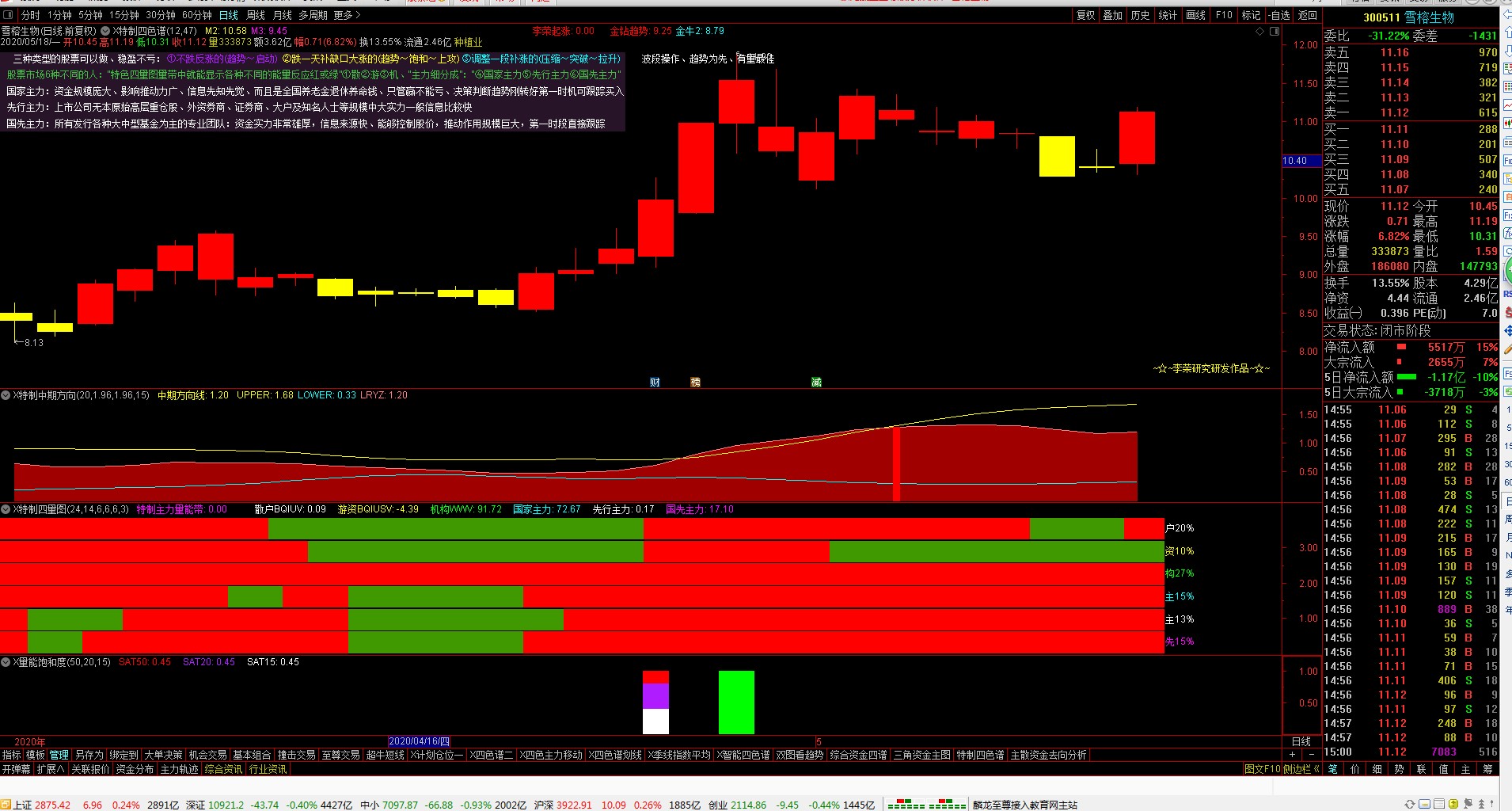Select the X四色谱二 template
This screenshot has height=811, width=1512.
tap(491, 755)
